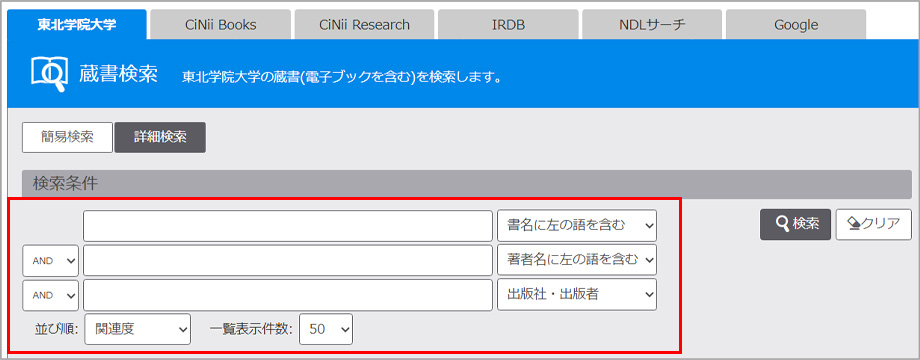Open the 並び順 関連度 dropdown
Screen dimensions: 920x360
point(138,329)
